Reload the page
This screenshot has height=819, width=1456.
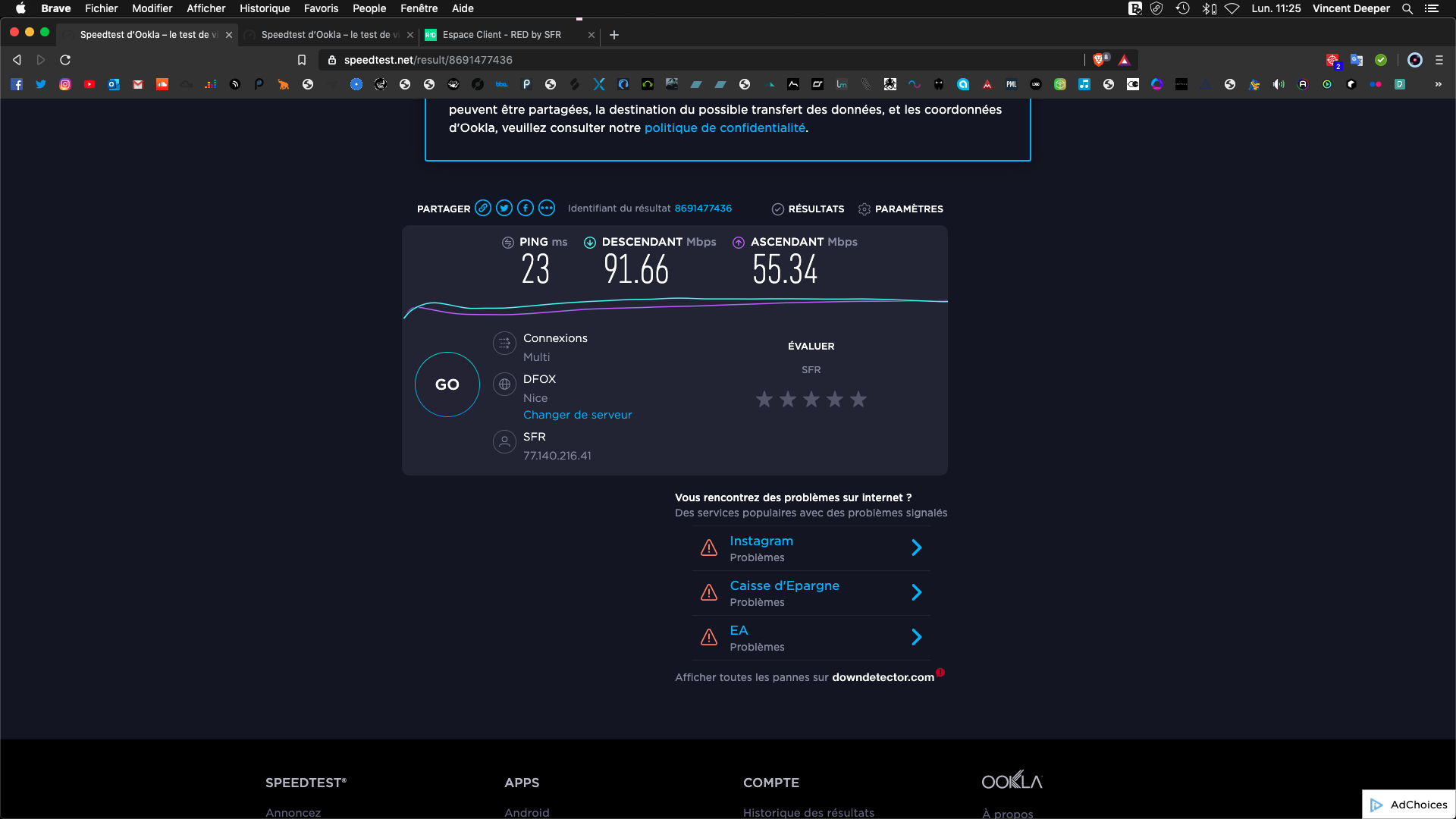[x=65, y=60]
